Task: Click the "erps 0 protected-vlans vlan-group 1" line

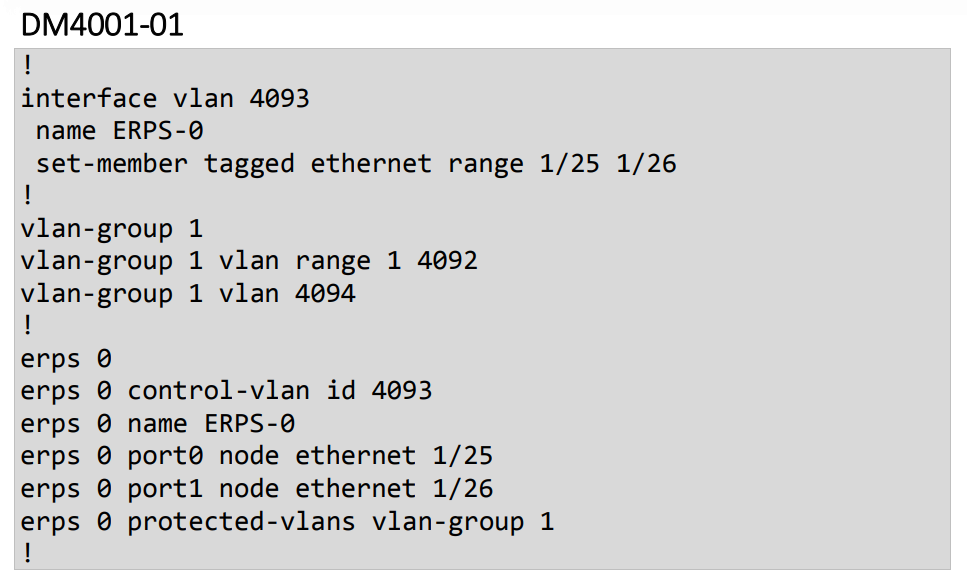Action: (287, 521)
